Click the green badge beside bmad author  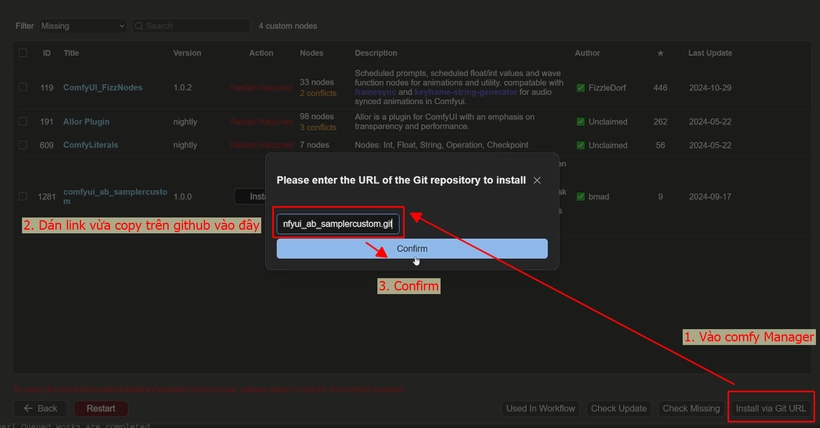coord(581,197)
